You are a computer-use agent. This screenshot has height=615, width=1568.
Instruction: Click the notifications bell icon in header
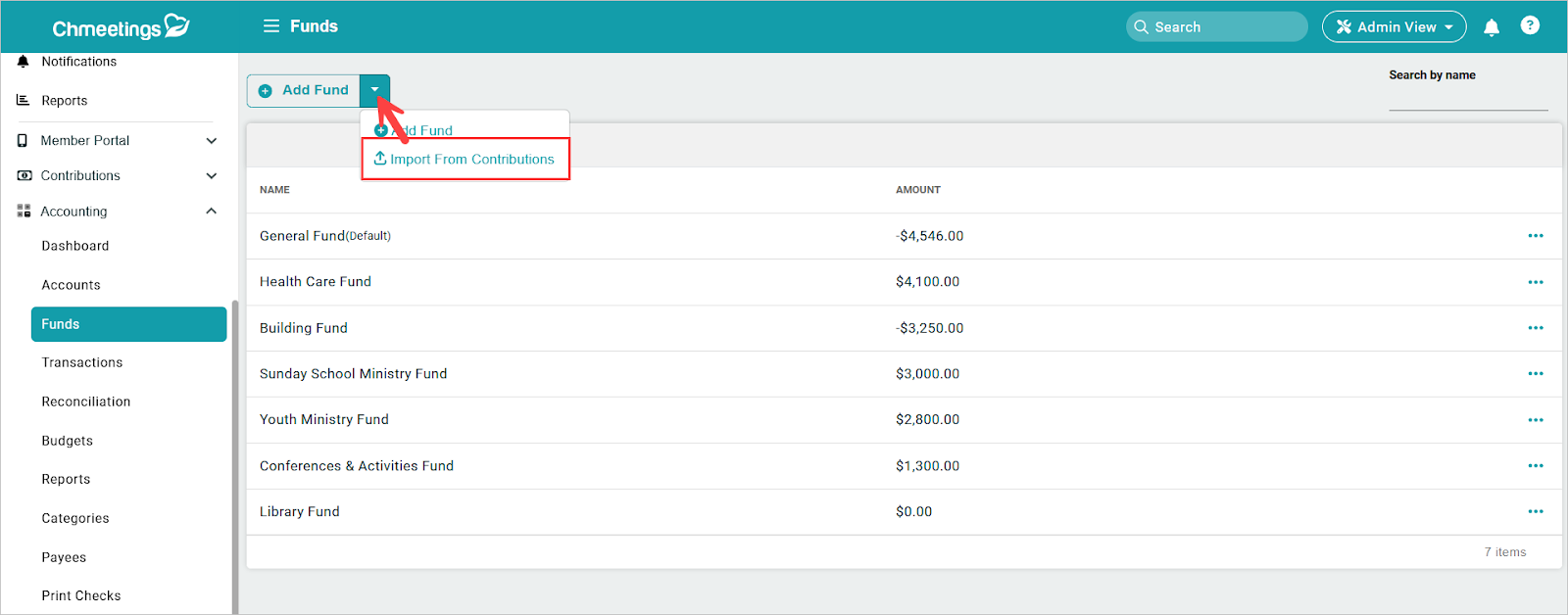[x=1491, y=27]
